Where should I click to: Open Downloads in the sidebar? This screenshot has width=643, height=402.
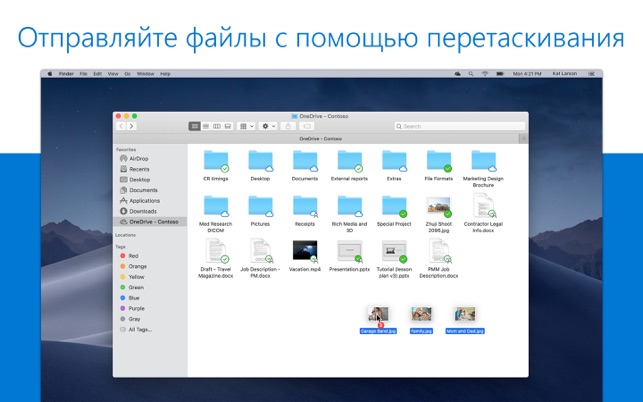[138, 211]
